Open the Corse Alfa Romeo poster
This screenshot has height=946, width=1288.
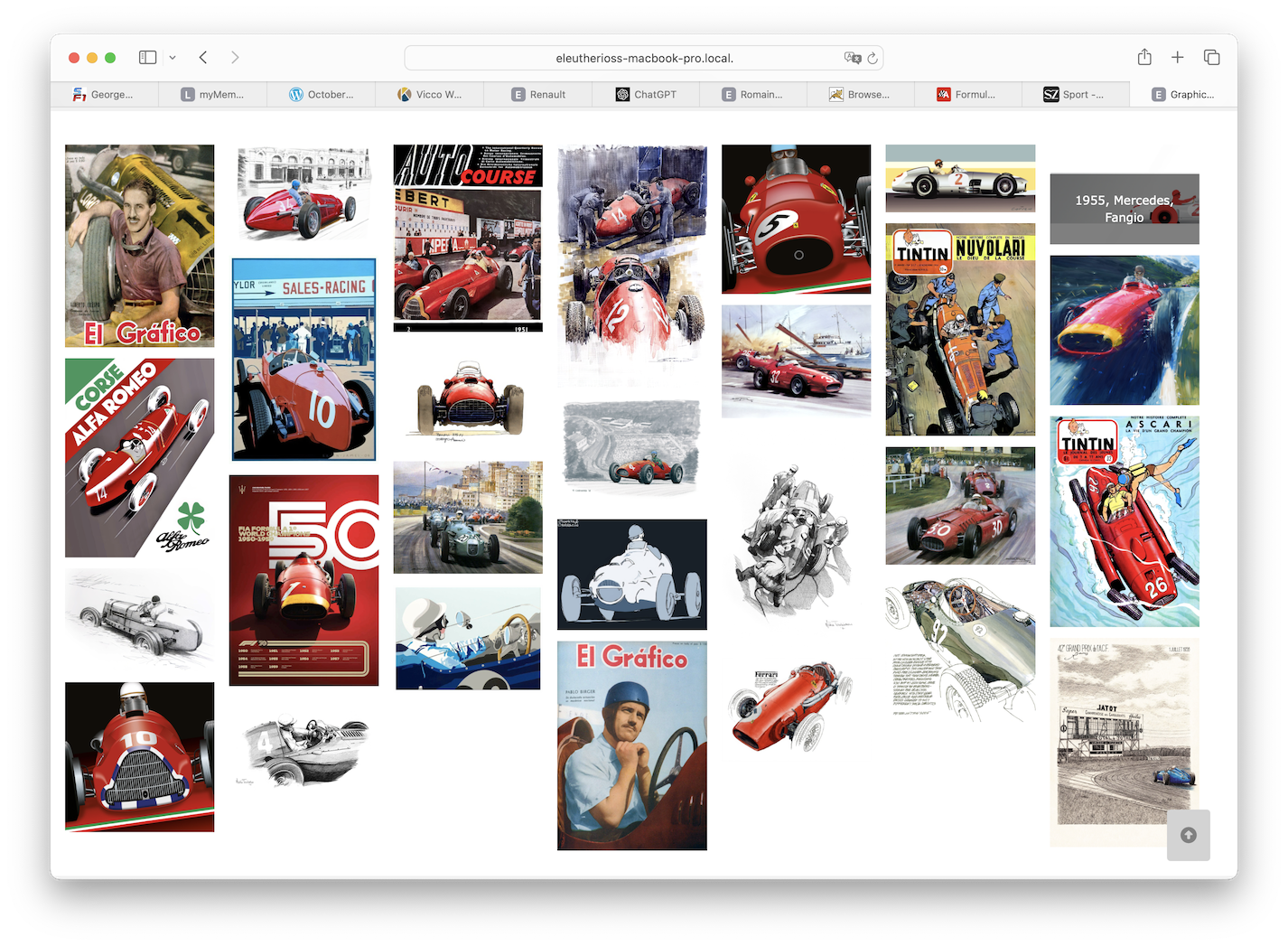click(x=140, y=457)
